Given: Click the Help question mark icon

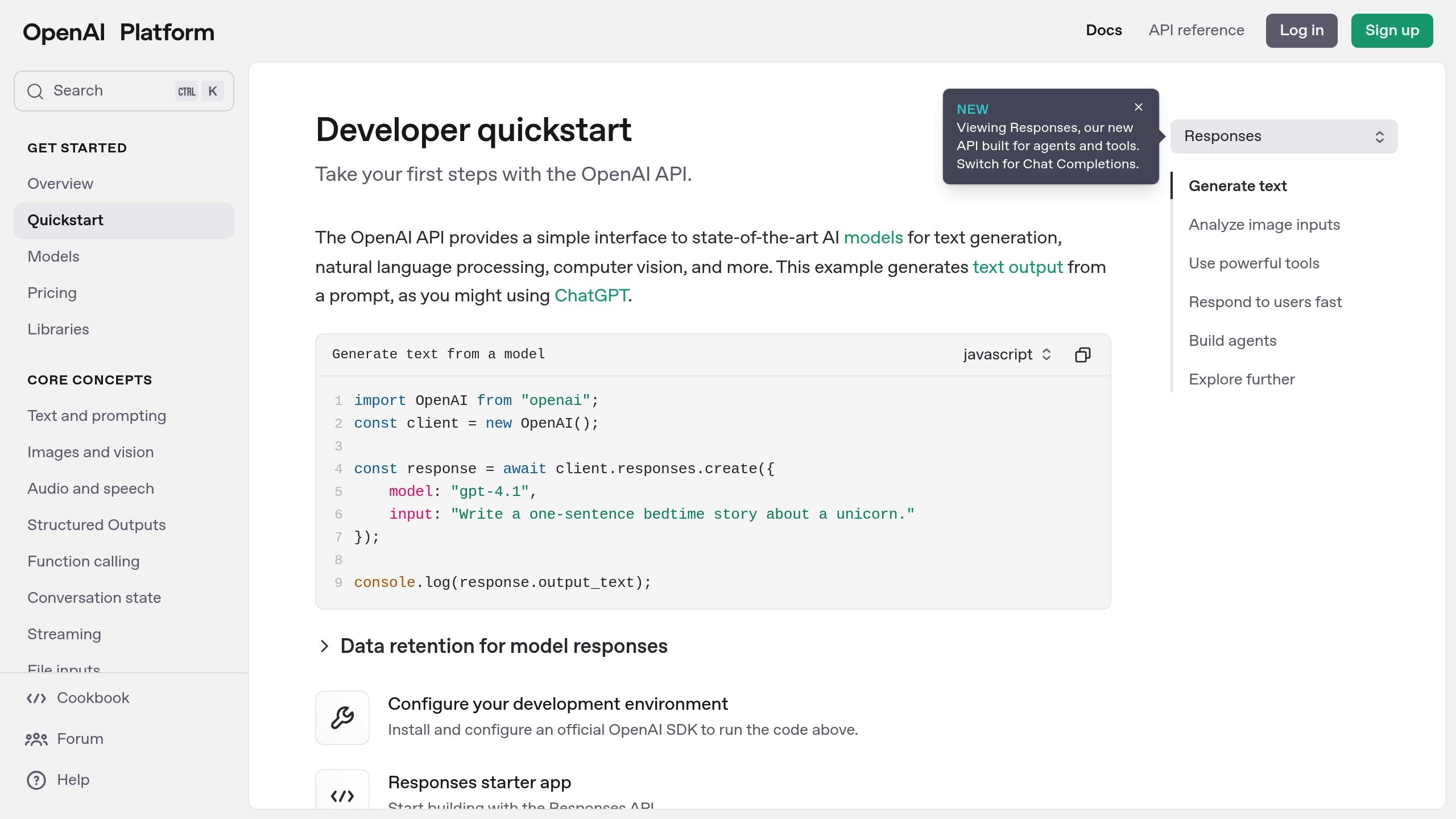Looking at the screenshot, I should click(x=36, y=780).
